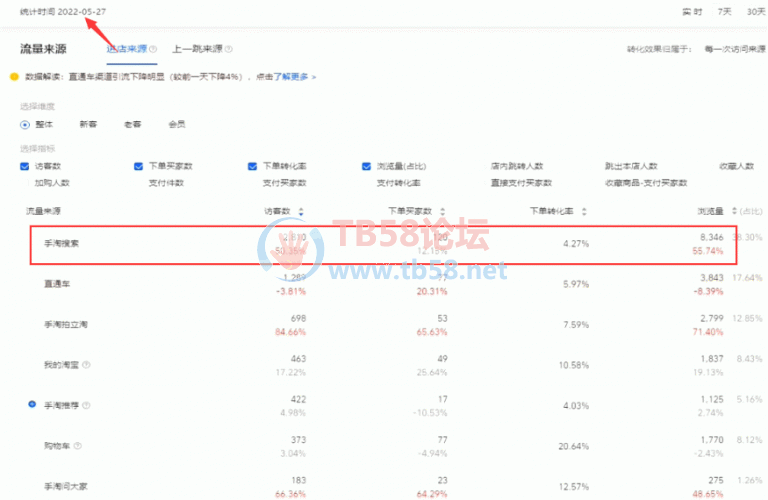The image size is (768, 500).
Task: Uncheck the 下单转化率 indicator checkbox
Action: (x=253, y=166)
